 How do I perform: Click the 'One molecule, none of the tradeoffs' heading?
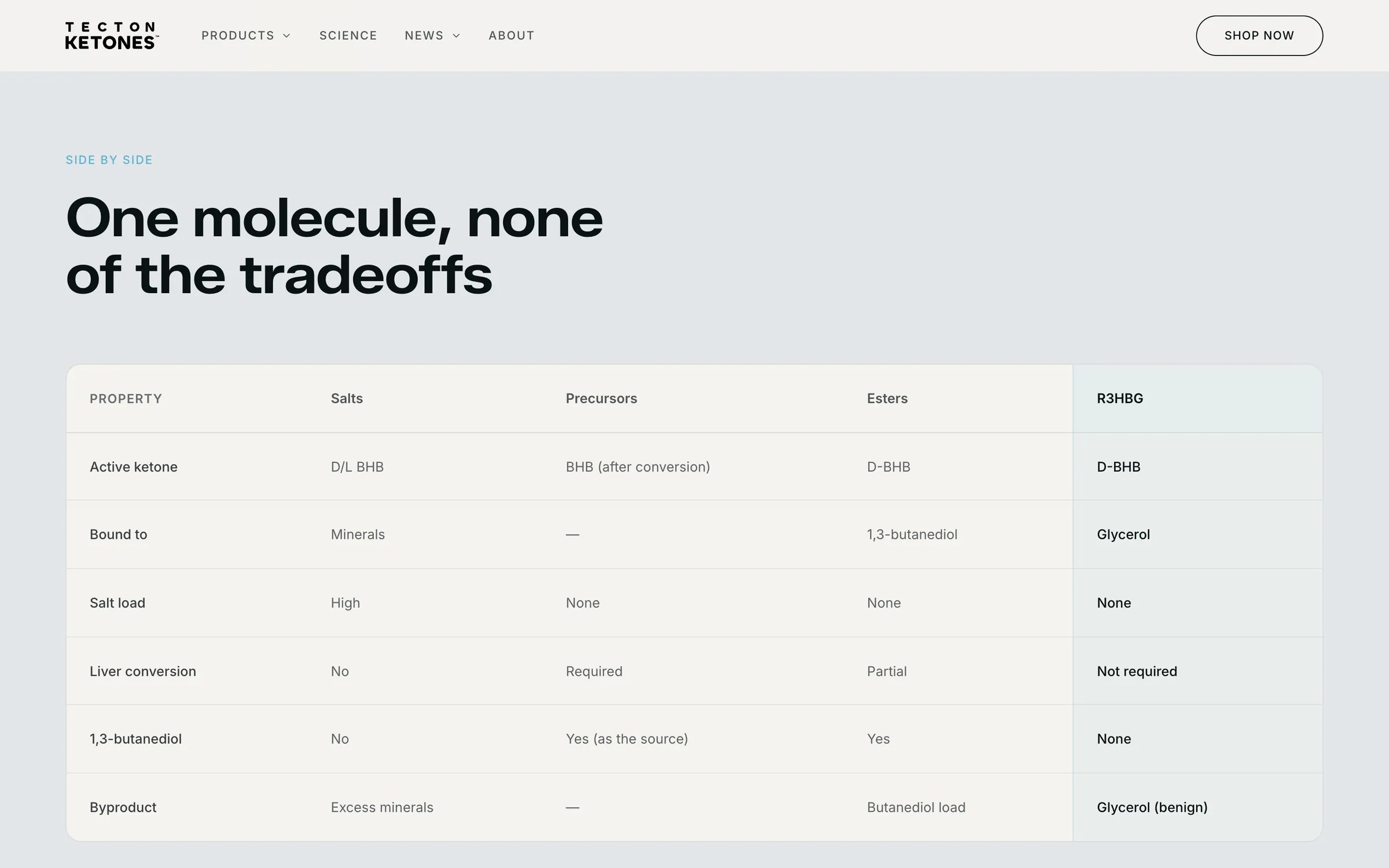coord(334,246)
